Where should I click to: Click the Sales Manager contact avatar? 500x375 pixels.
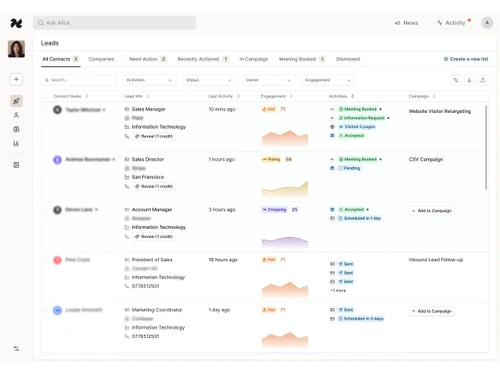57,110
